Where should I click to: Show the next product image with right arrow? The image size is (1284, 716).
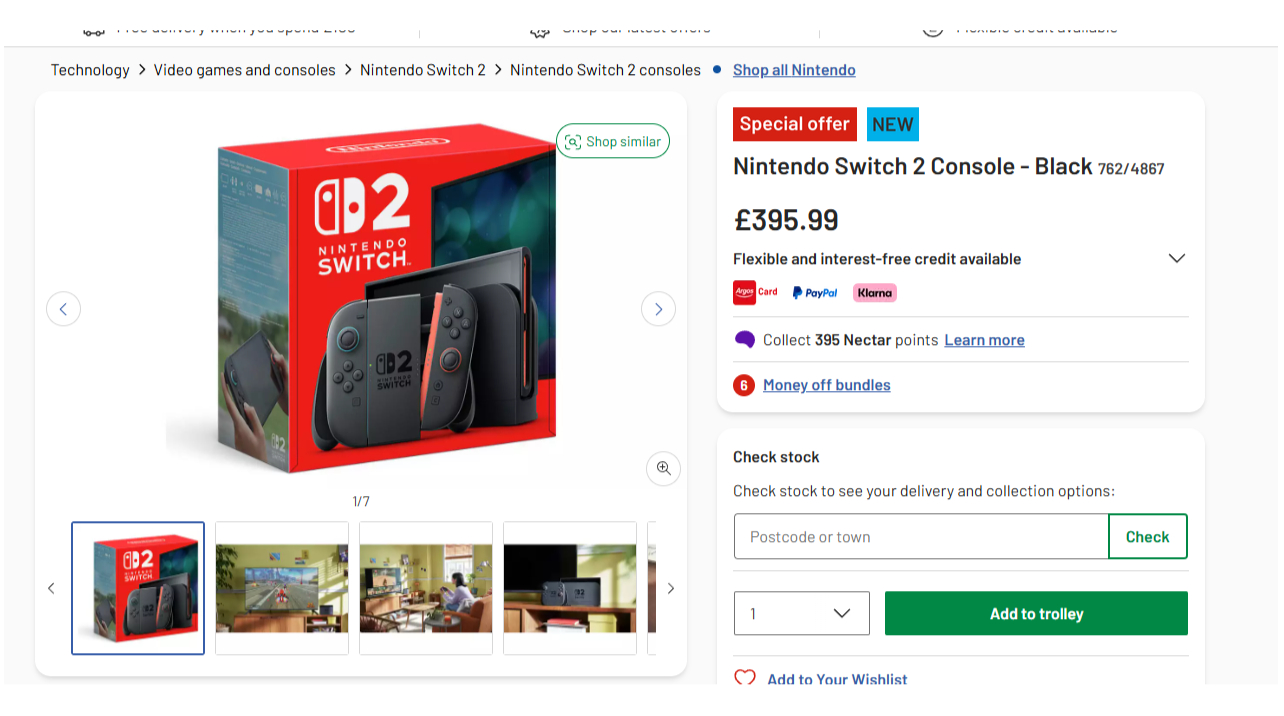pyautogui.click(x=658, y=308)
